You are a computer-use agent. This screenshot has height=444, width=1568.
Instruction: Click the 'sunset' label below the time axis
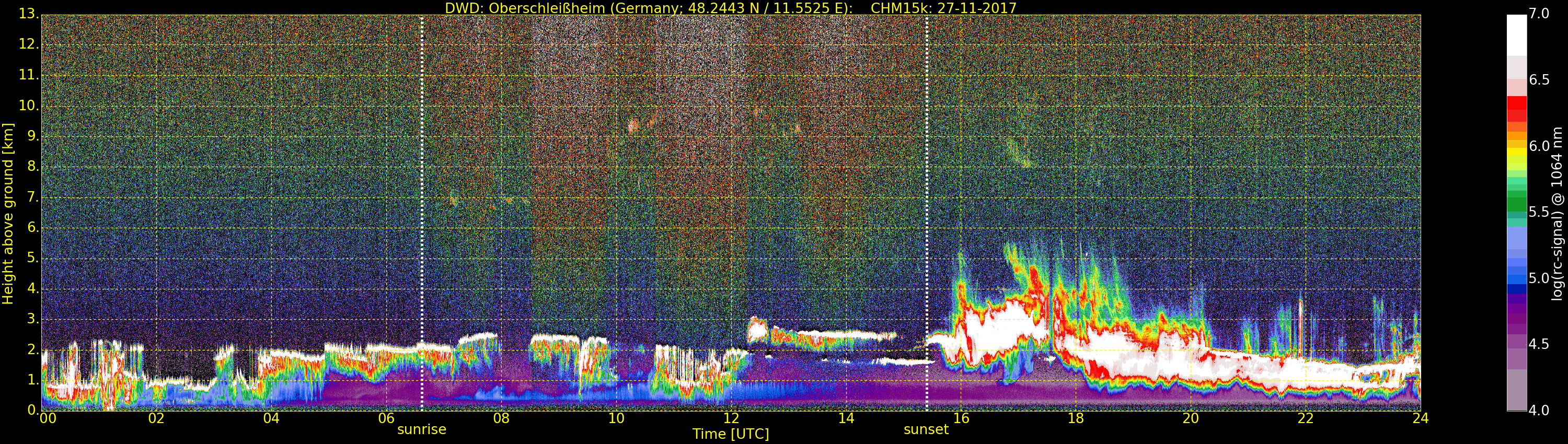coord(926,429)
